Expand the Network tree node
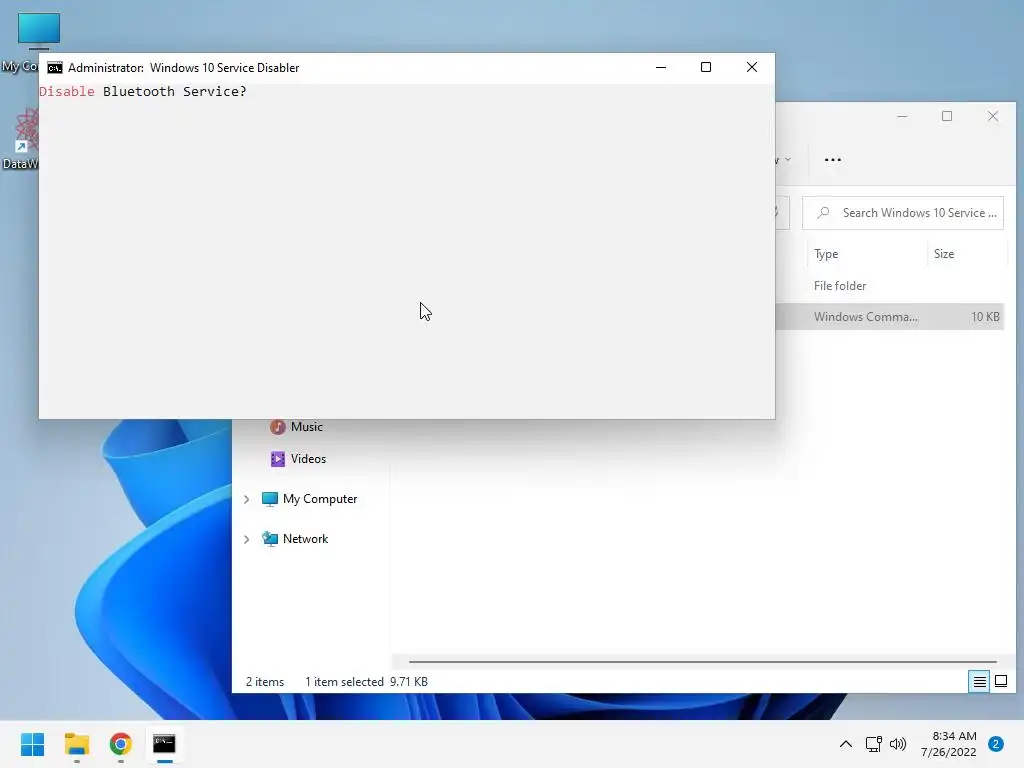Screen dimensions: 1024x768 pyautogui.click(x=246, y=539)
